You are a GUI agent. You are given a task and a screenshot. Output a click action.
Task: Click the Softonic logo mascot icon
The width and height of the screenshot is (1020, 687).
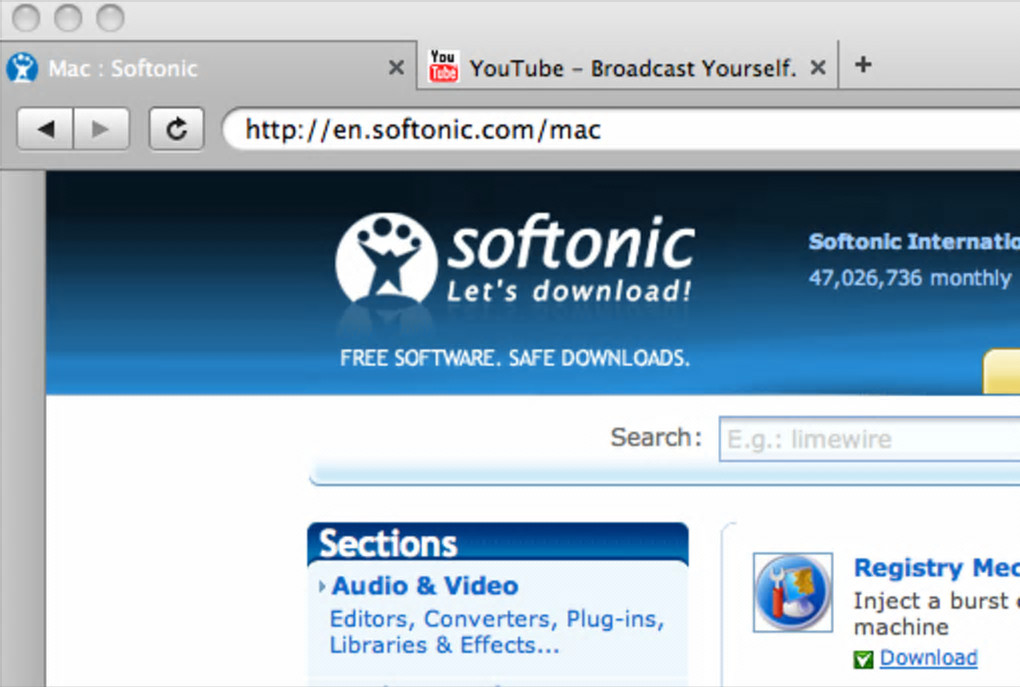click(386, 258)
